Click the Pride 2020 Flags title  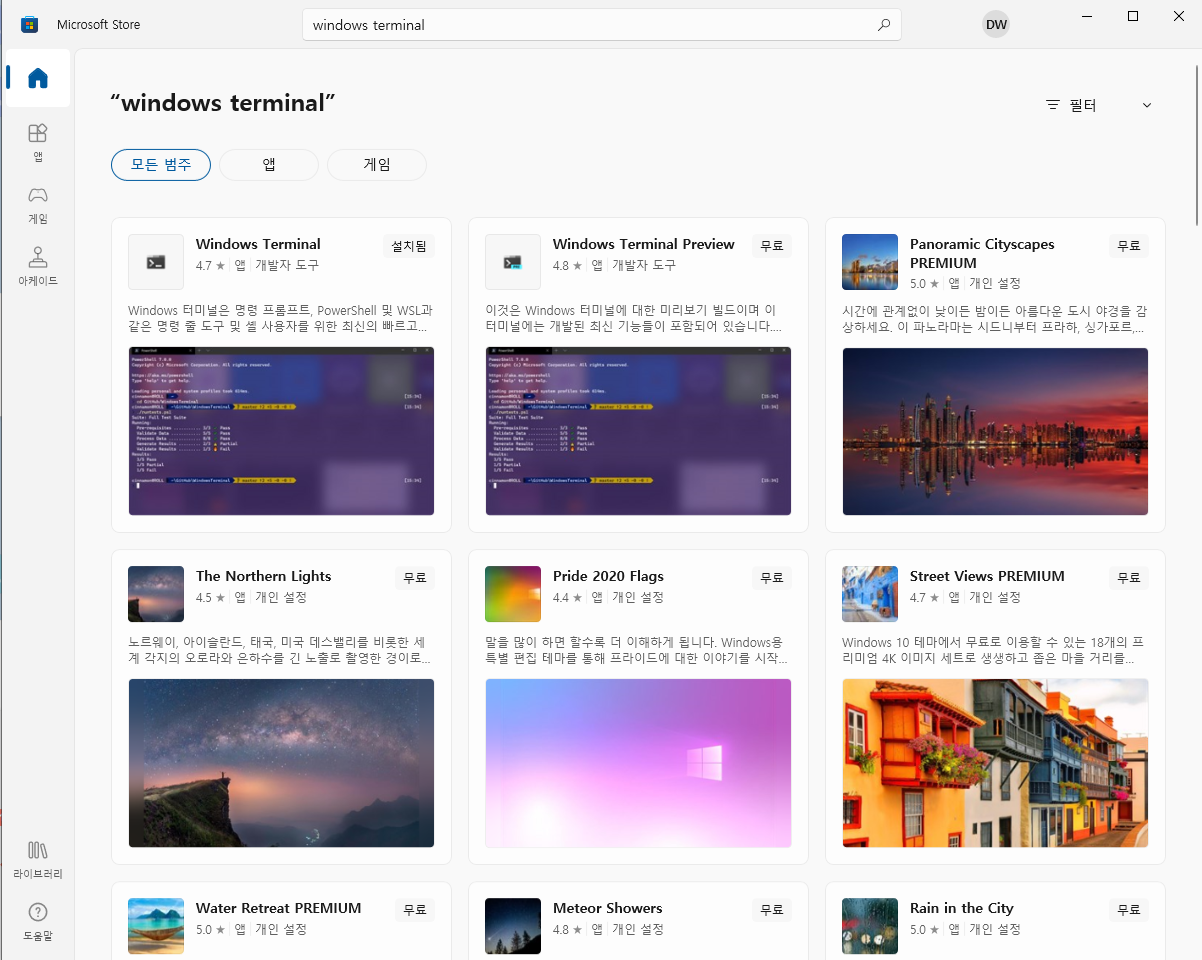[608, 576]
